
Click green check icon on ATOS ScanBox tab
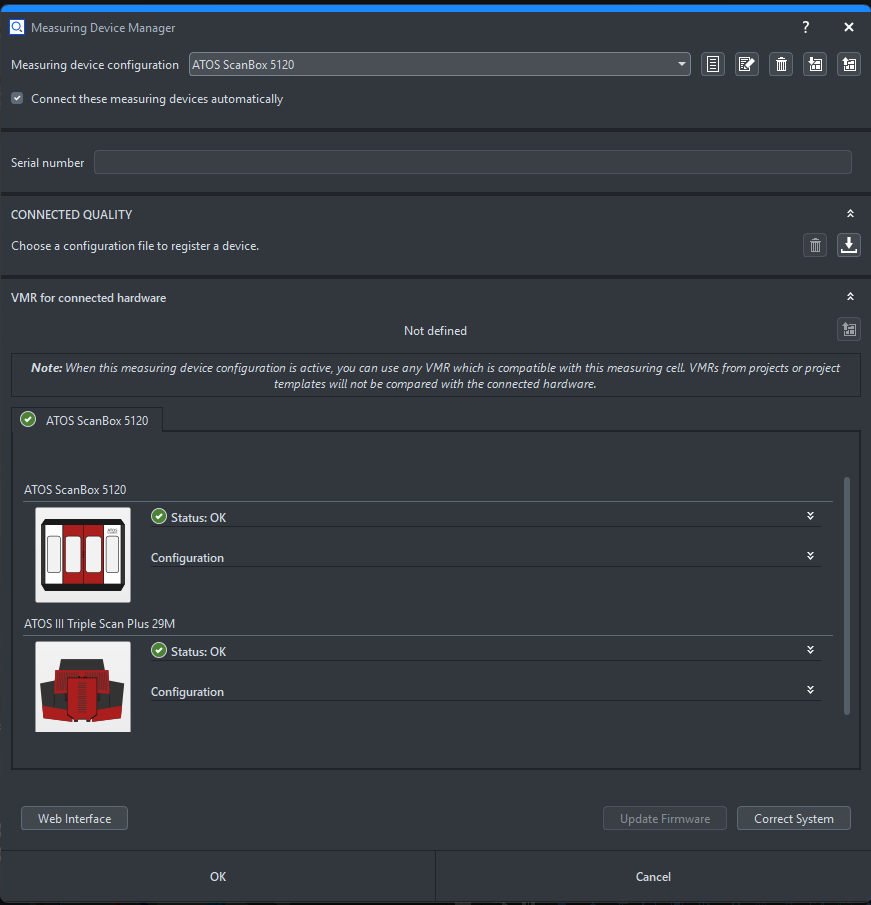[x=28, y=420]
